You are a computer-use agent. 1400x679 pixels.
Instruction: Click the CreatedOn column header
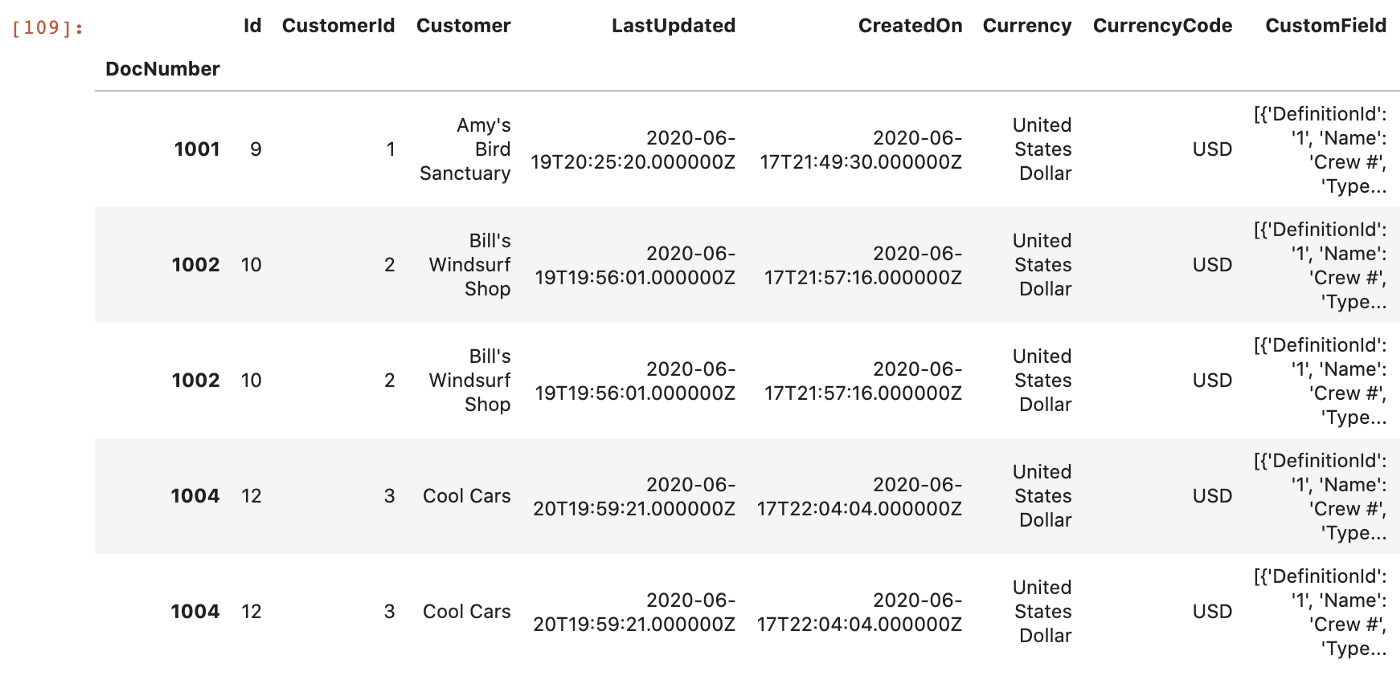pos(910,26)
